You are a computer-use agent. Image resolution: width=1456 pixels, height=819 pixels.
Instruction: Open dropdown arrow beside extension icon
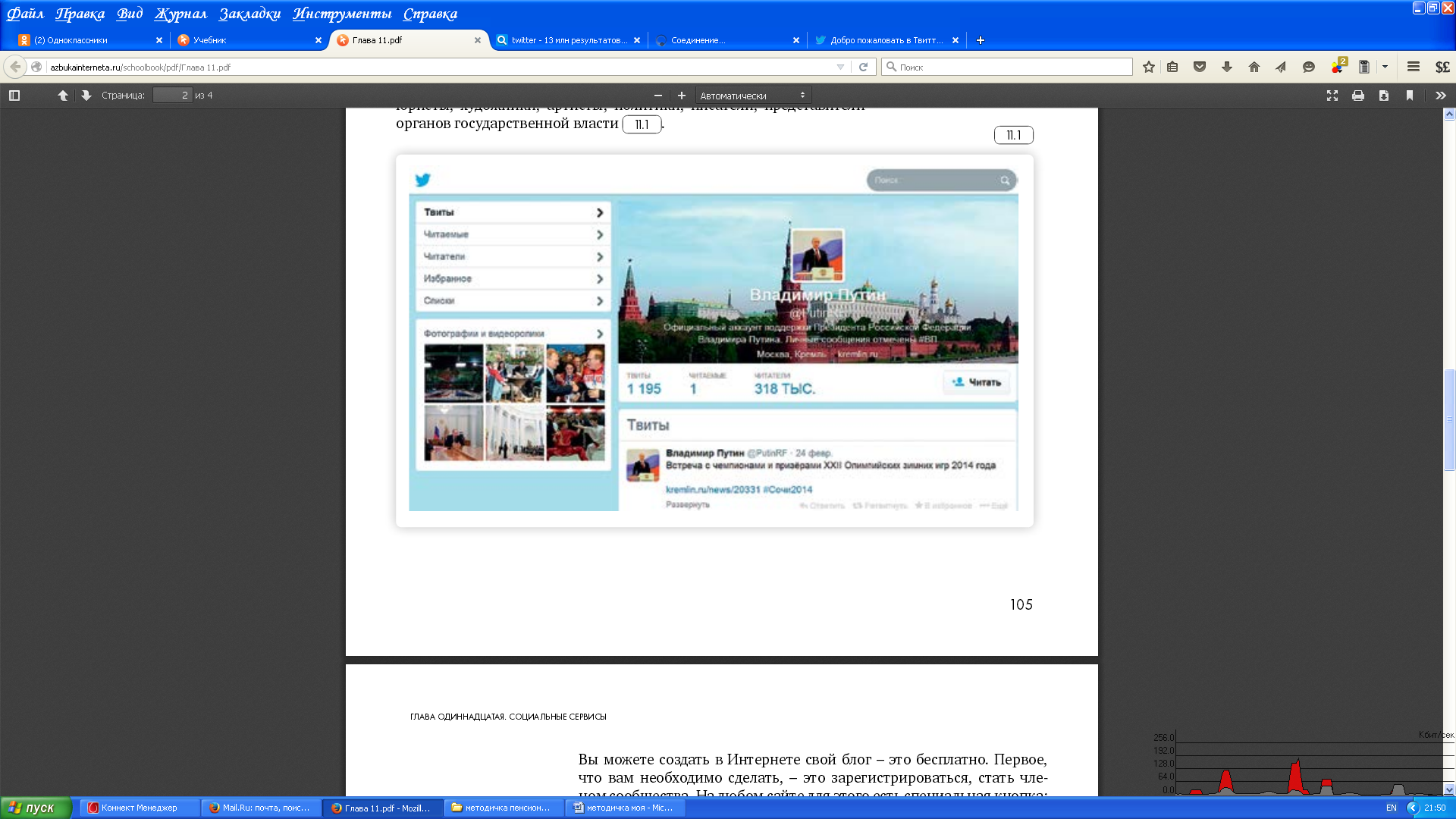click(1385, 67)
